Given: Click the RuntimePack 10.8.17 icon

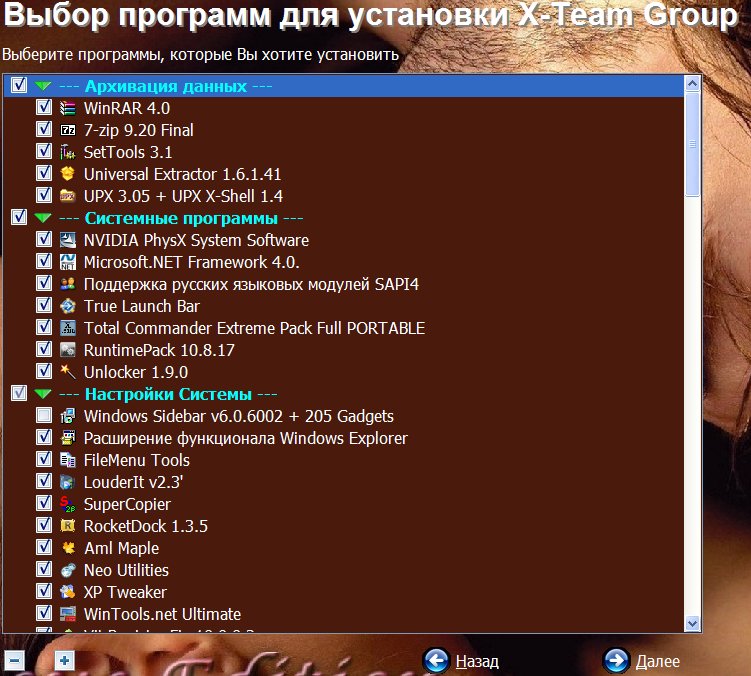Looking at the screenshot, I should click(x=68, y=350).
